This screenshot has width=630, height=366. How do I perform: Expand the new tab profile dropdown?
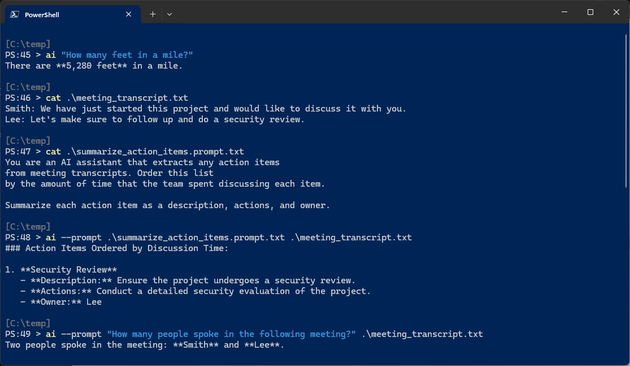pyautogui.click(x=170, y=14)
